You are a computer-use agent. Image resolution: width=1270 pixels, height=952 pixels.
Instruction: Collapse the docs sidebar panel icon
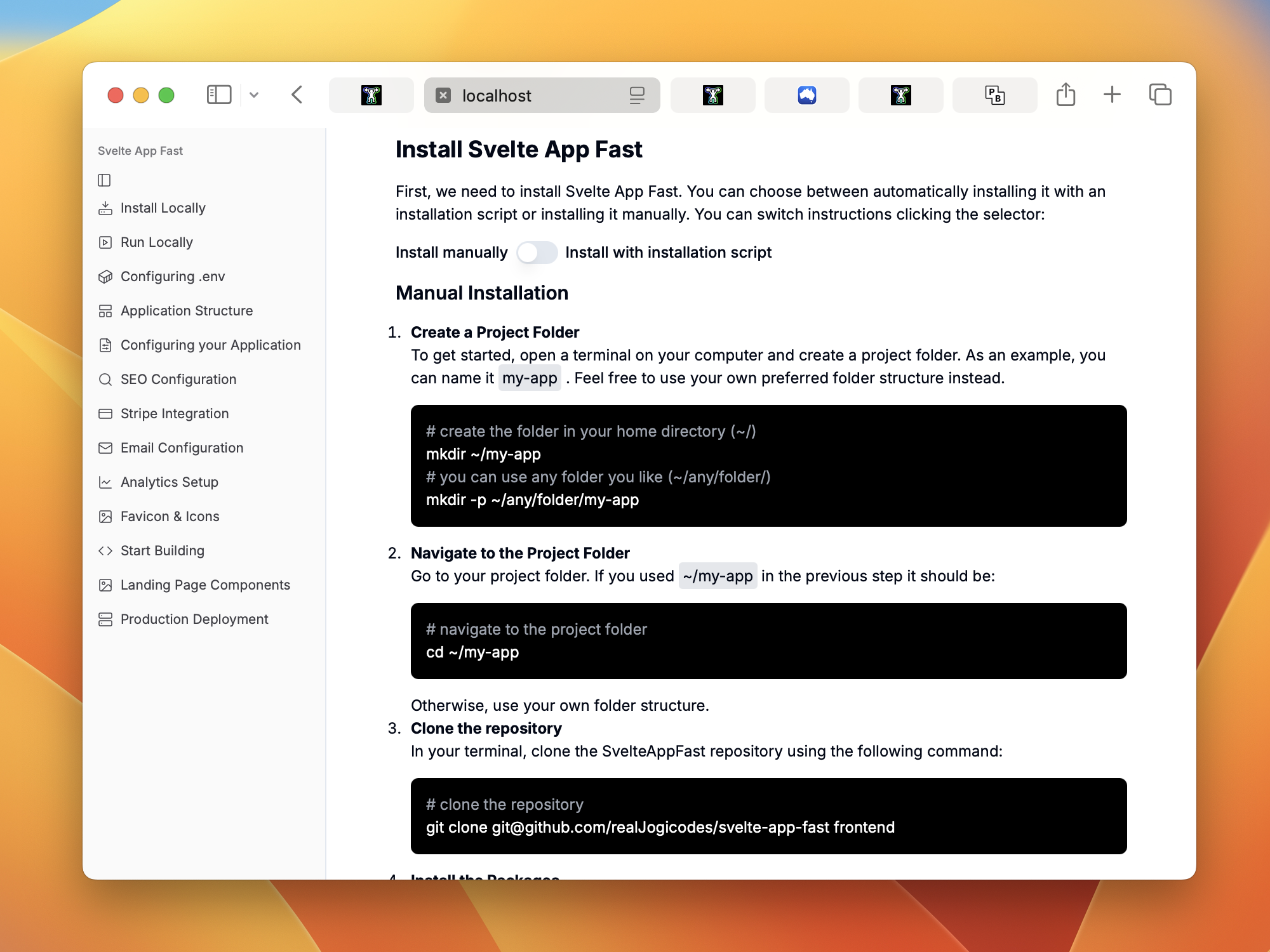[x=104, y=180]
